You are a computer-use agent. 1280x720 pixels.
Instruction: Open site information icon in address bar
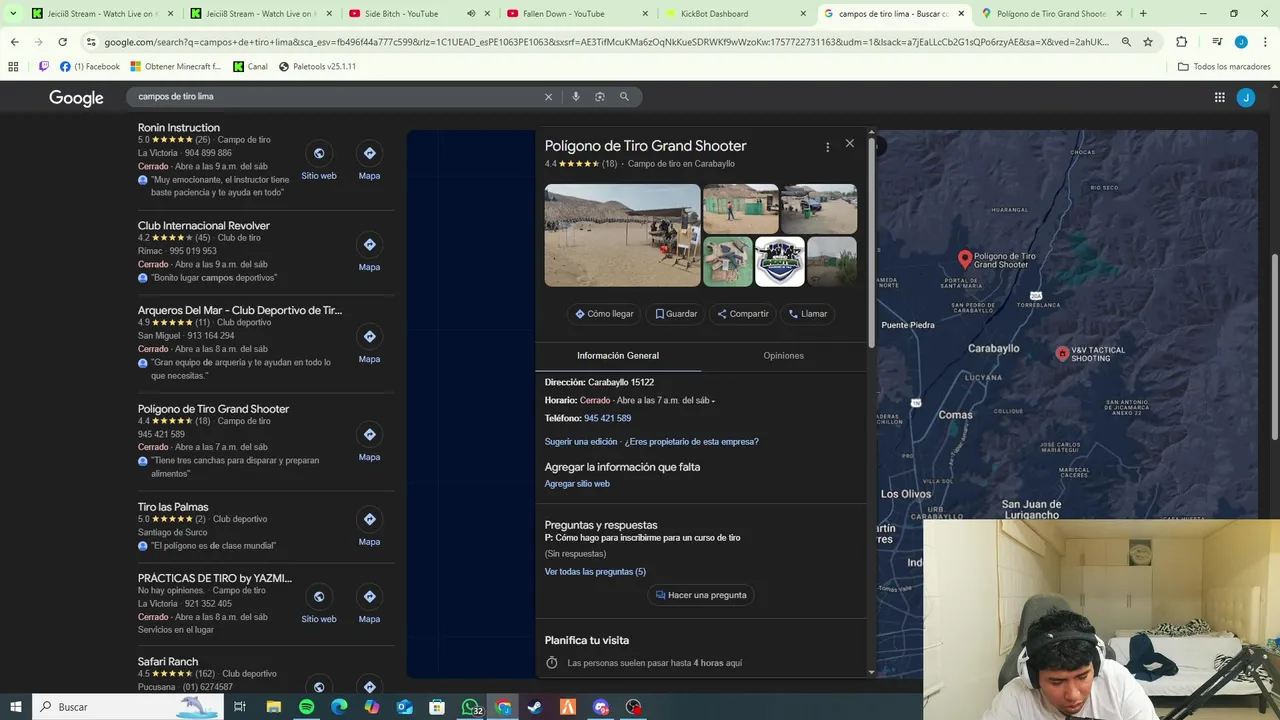(x=91, y=42)
